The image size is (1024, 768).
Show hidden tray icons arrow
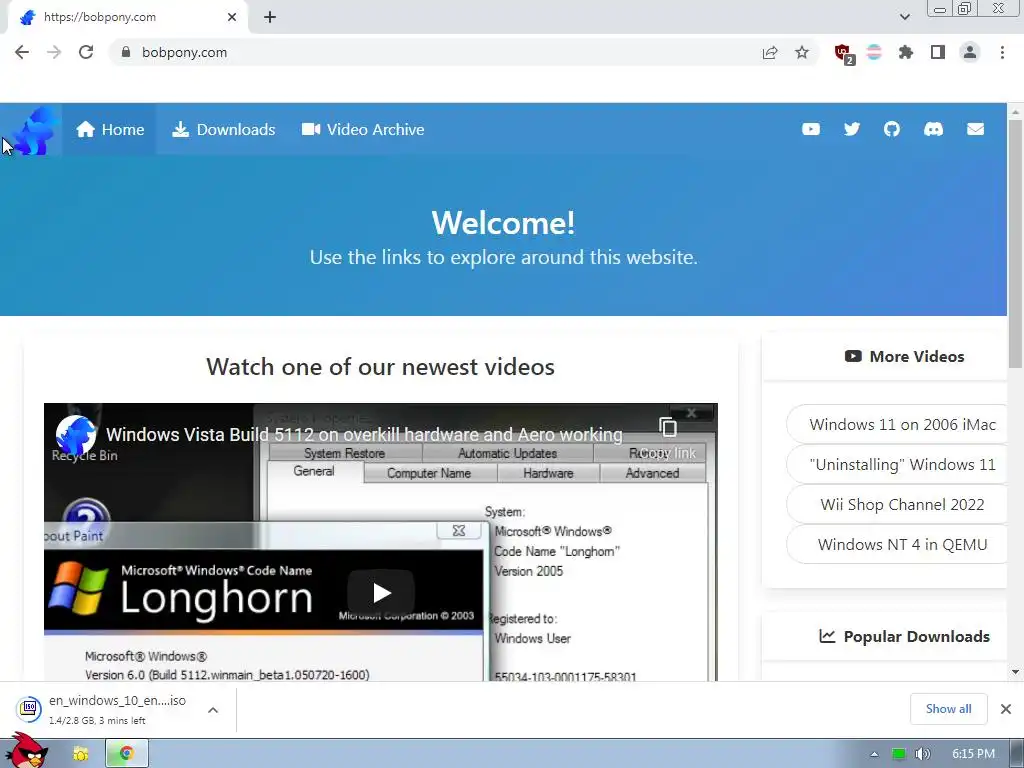(x=874, y=754)
